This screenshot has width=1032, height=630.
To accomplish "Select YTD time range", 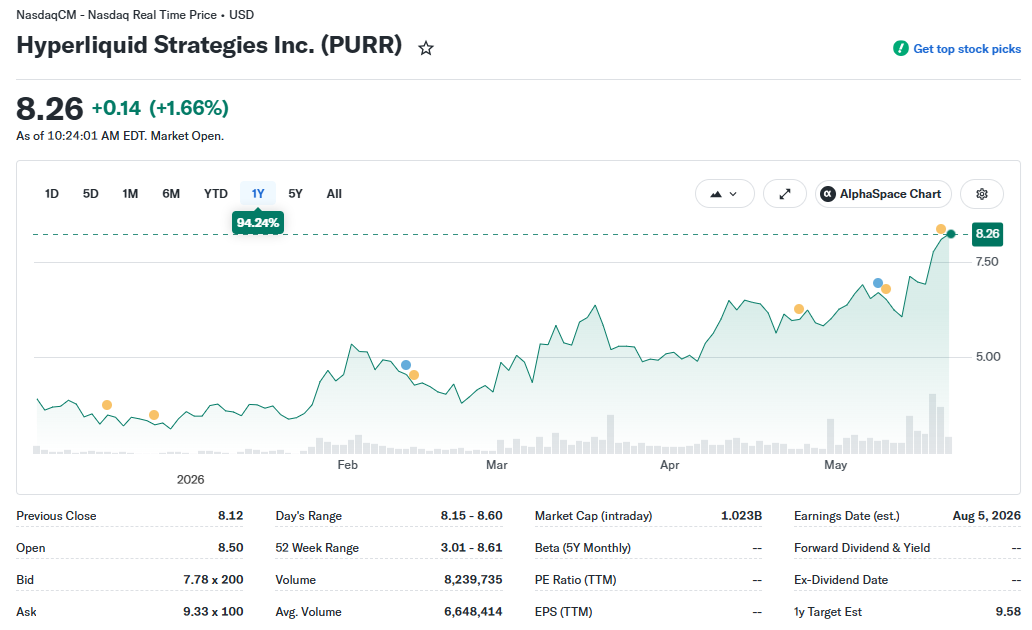I will click(216, 194).
